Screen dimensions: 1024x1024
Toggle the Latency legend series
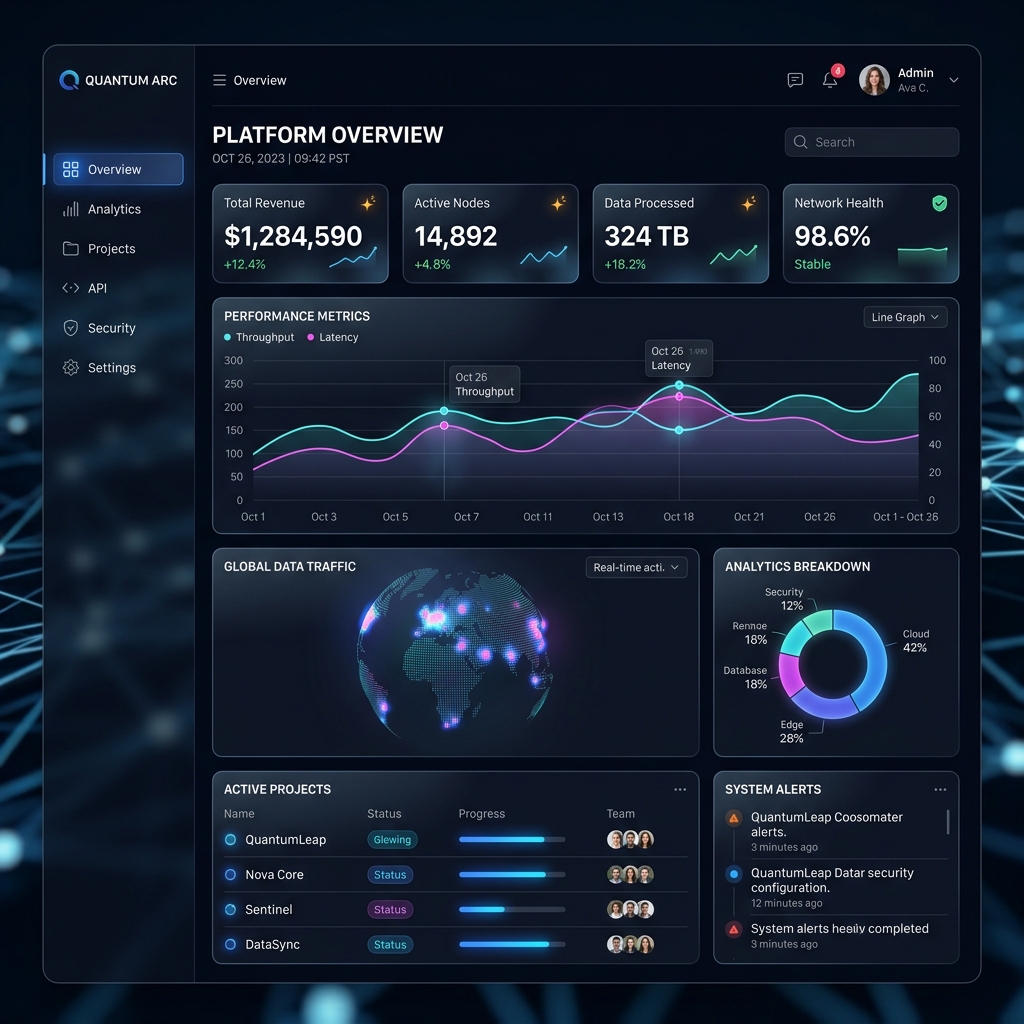click(332, 337)
